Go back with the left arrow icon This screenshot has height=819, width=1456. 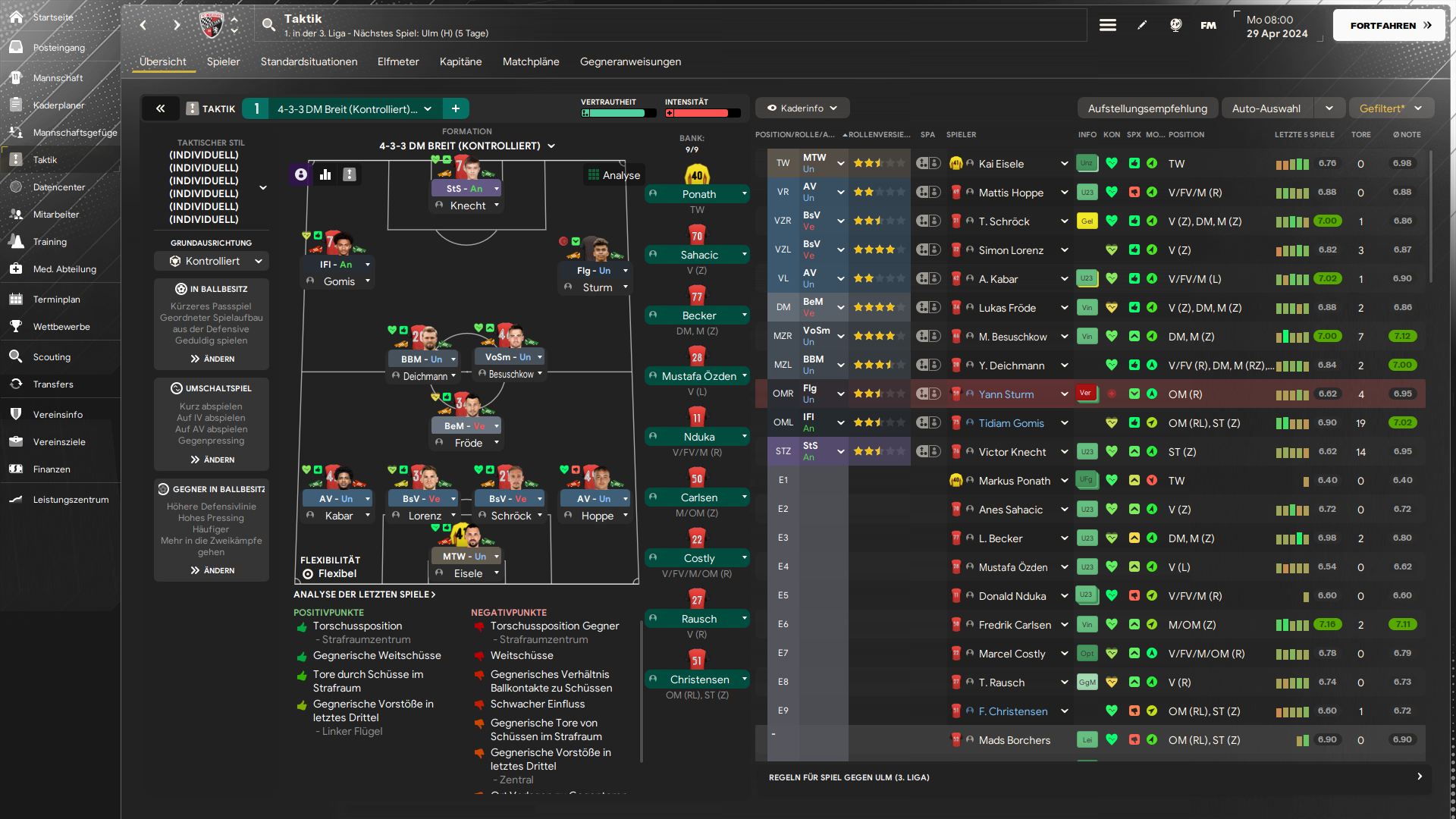tap(143, 25)
